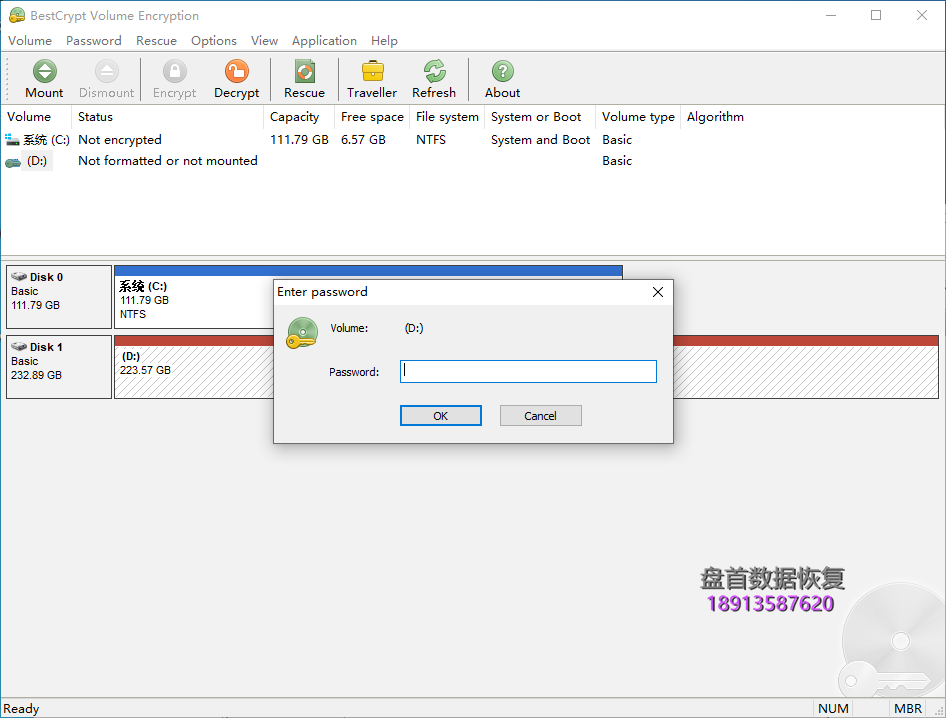Select the Disk 1 icon block

tap(59, 367)
